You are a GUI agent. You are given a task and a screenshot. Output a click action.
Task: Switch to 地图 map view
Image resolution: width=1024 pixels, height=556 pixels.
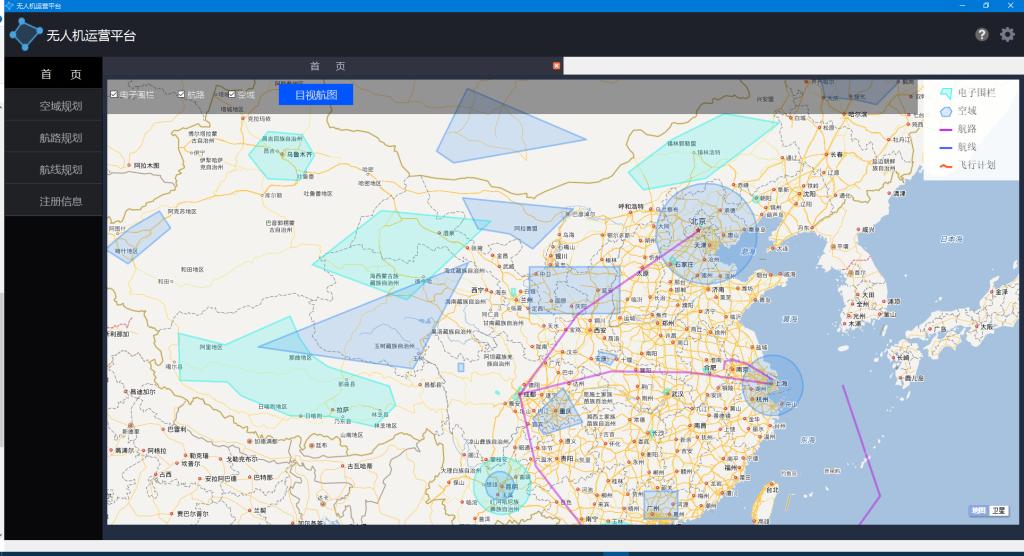(978, 511)
